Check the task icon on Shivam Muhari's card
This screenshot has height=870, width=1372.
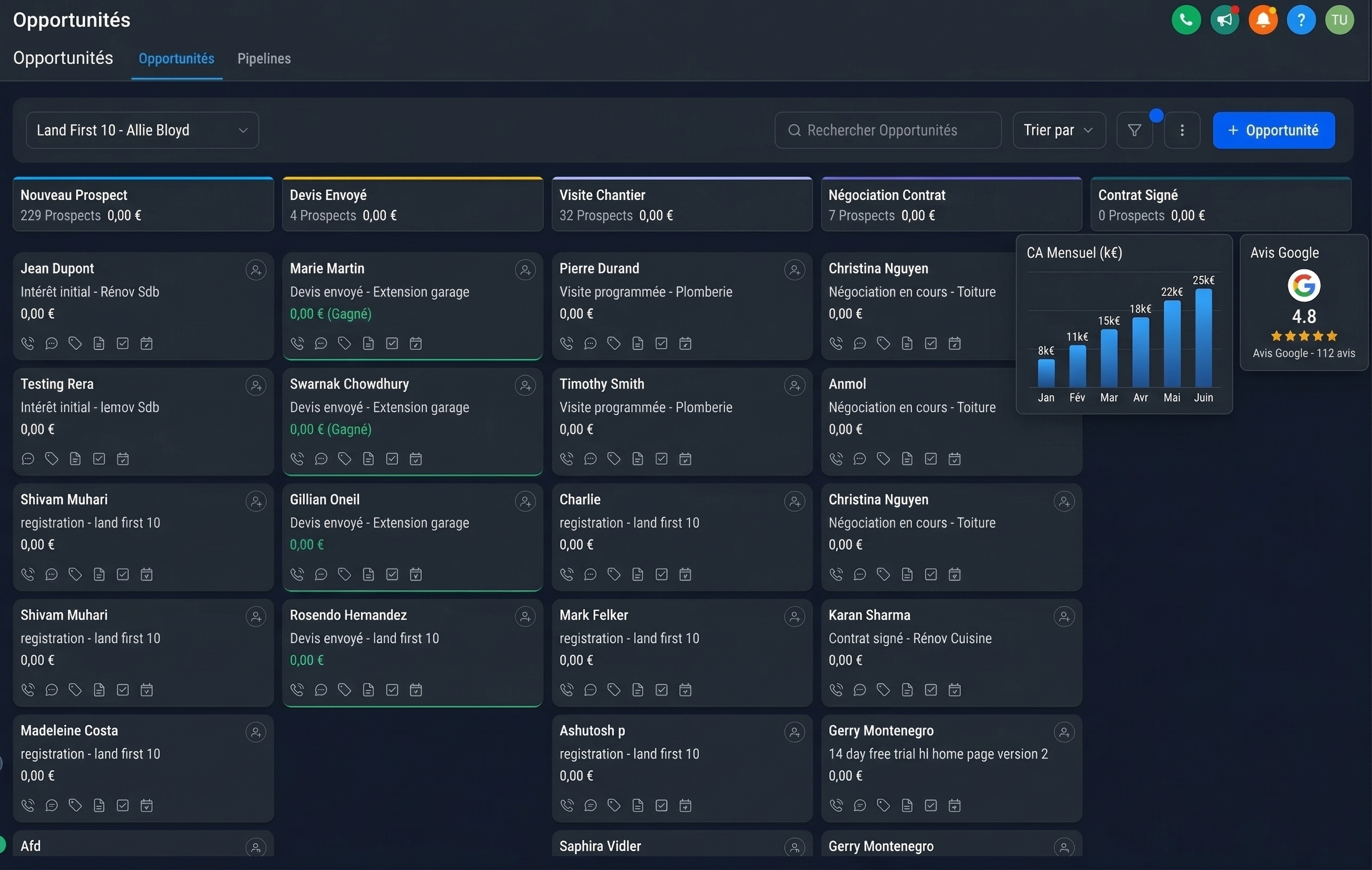[x=123, y=574]
